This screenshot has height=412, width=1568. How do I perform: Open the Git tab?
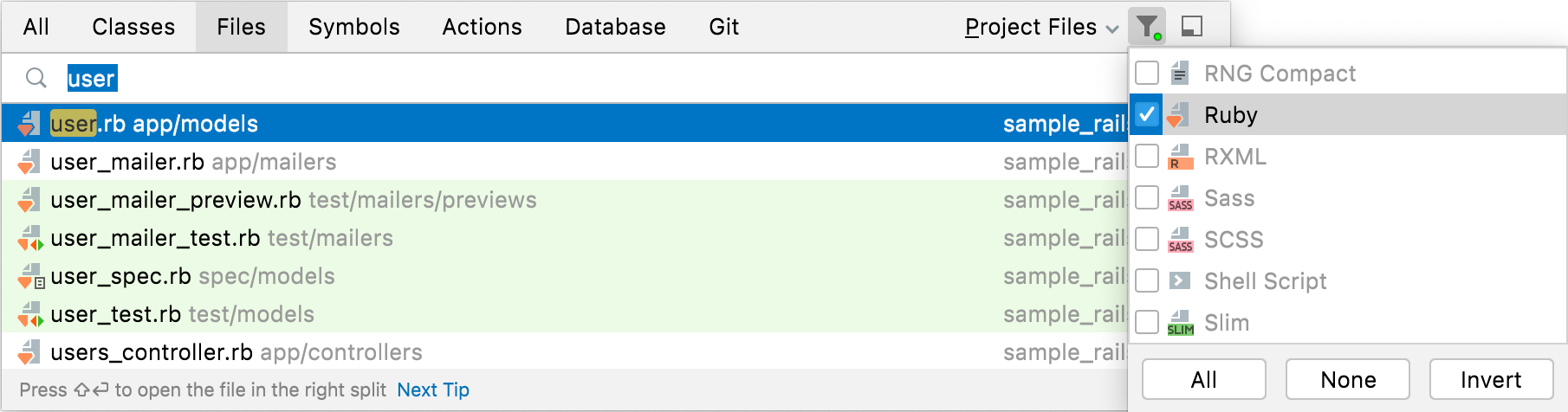point(723,27)
